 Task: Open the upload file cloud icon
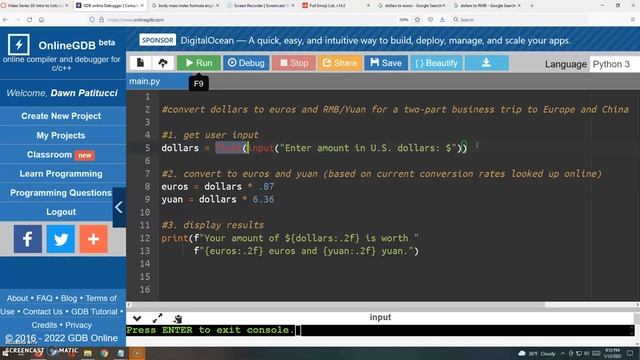coord(162,63)
